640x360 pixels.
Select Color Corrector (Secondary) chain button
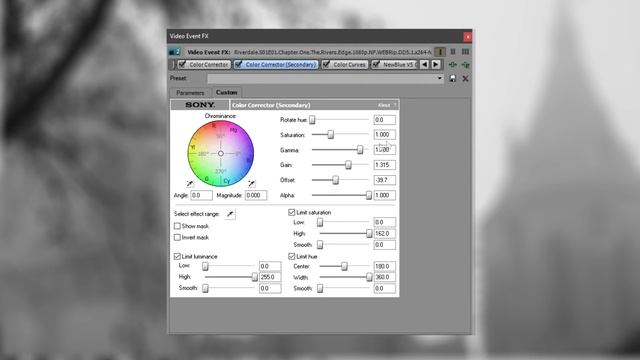(276, 64)
